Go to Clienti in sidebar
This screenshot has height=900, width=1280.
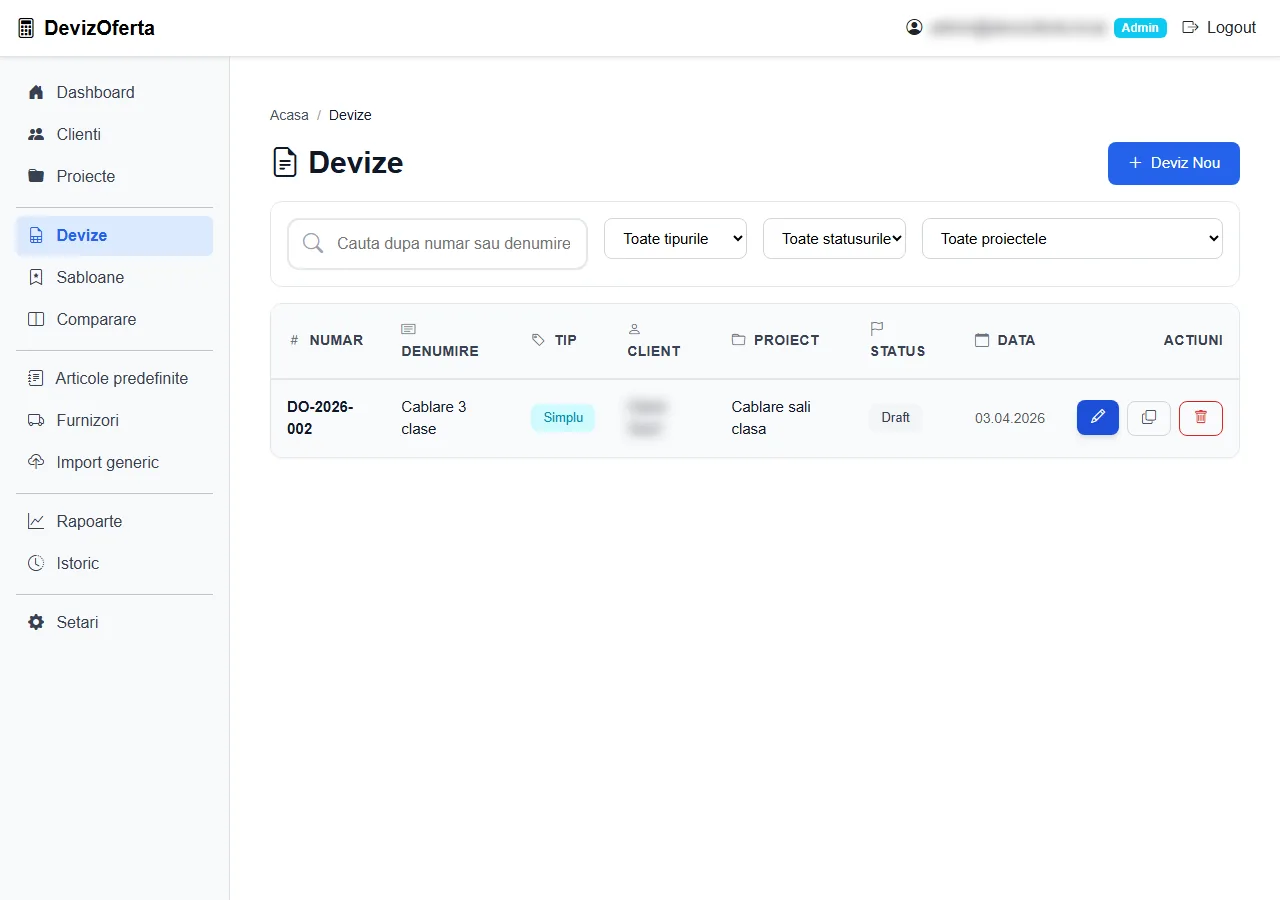[114, 134]
